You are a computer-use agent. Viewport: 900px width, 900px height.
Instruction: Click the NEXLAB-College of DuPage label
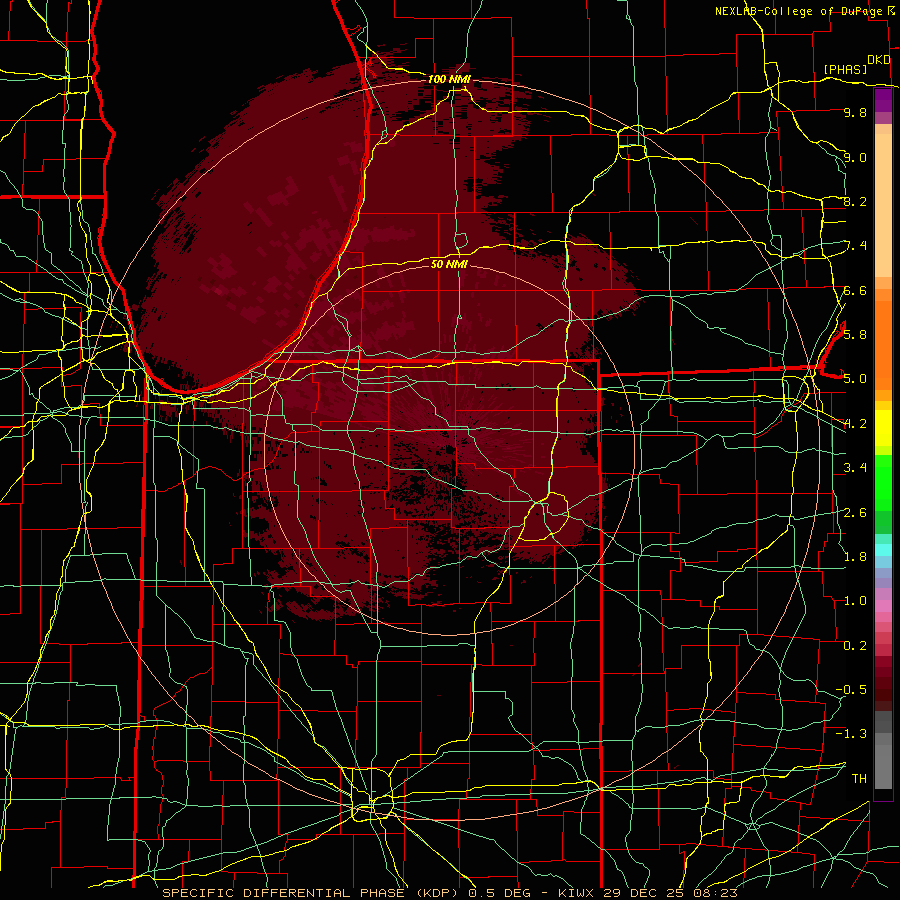[x=799, y=11]
